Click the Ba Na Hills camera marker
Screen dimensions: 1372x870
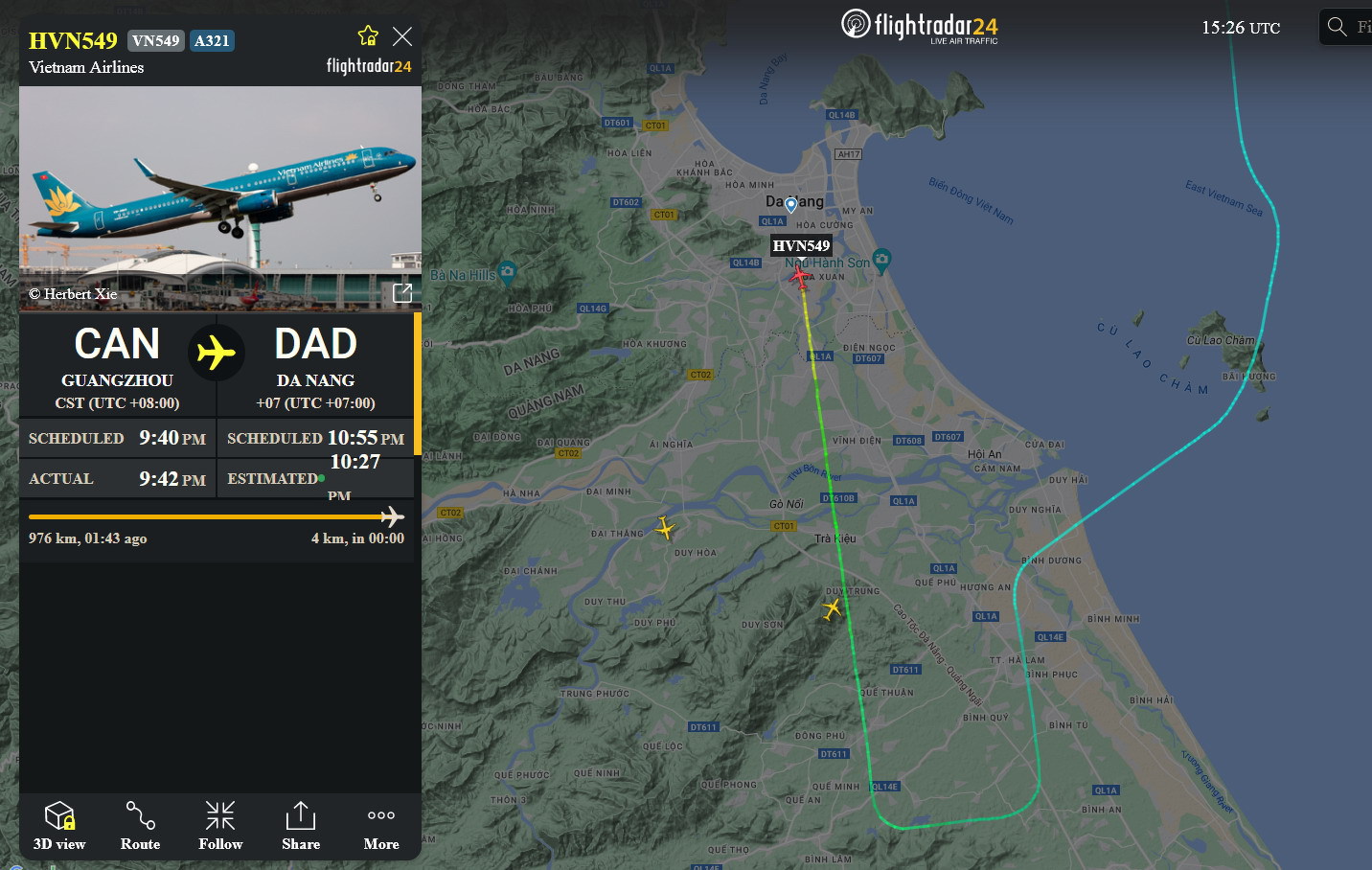point(508,272)
